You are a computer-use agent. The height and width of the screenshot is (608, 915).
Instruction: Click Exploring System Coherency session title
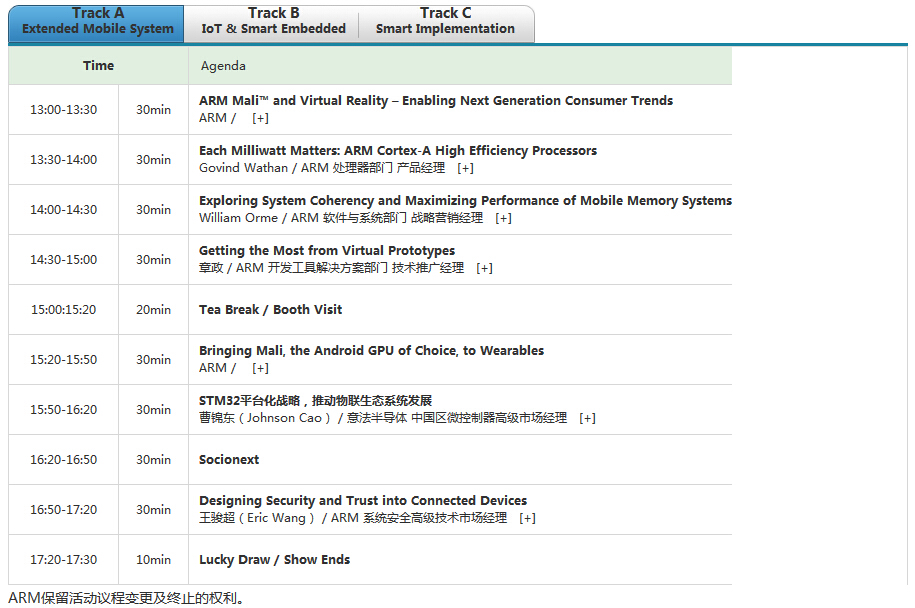[465, 201]
